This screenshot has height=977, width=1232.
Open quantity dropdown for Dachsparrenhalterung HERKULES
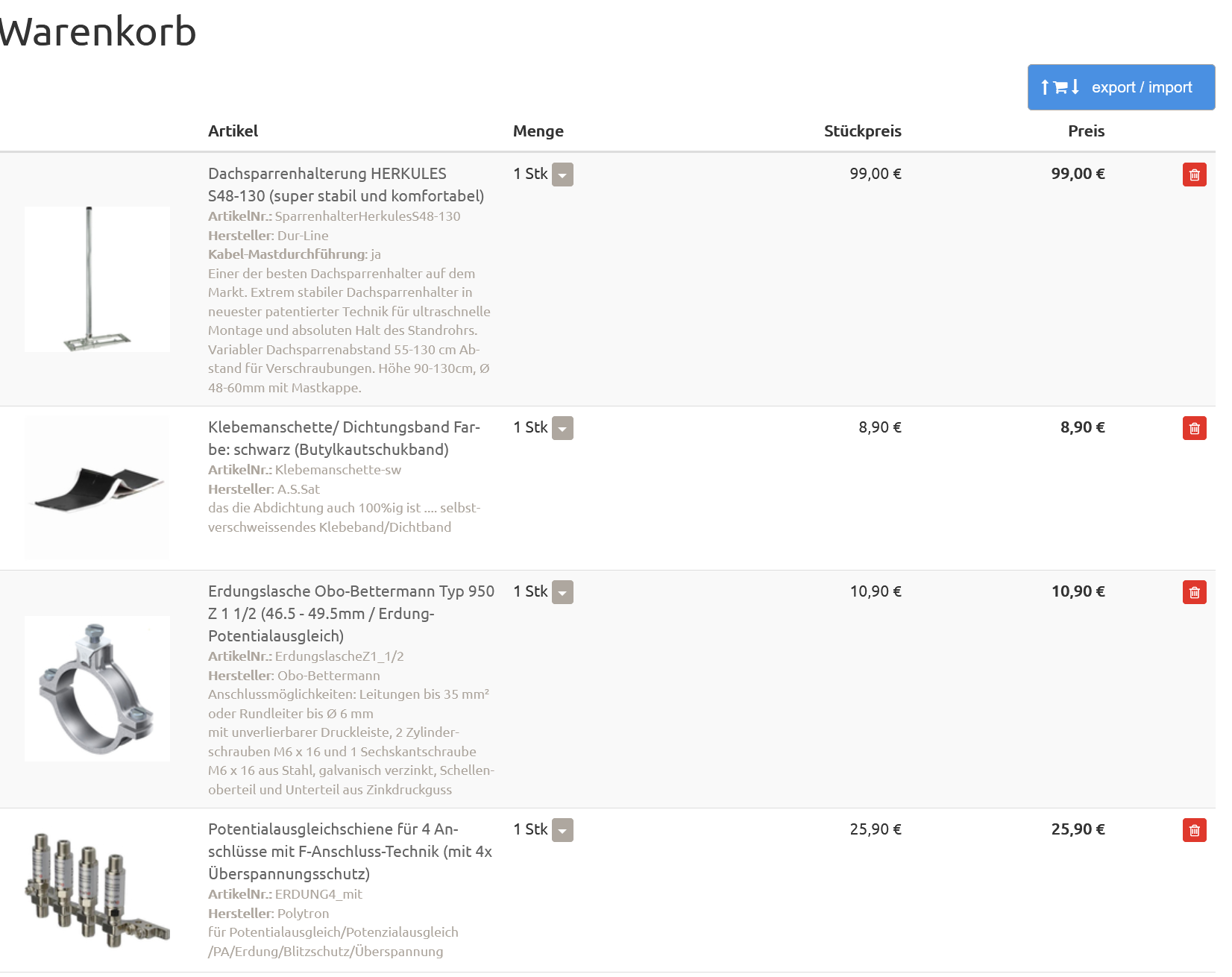(x=562, y=175)
